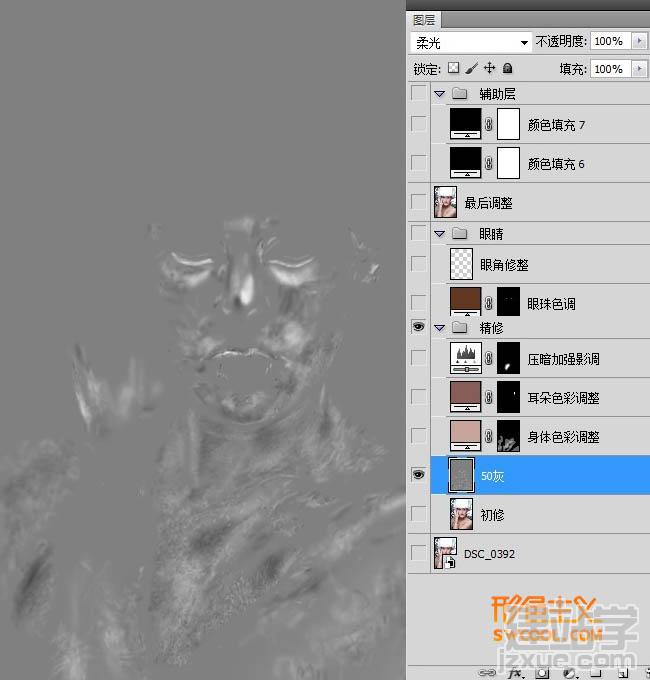Screen dimensions: 650x680
Task: Show the 最后调整 layer
Action: [418, 202]
